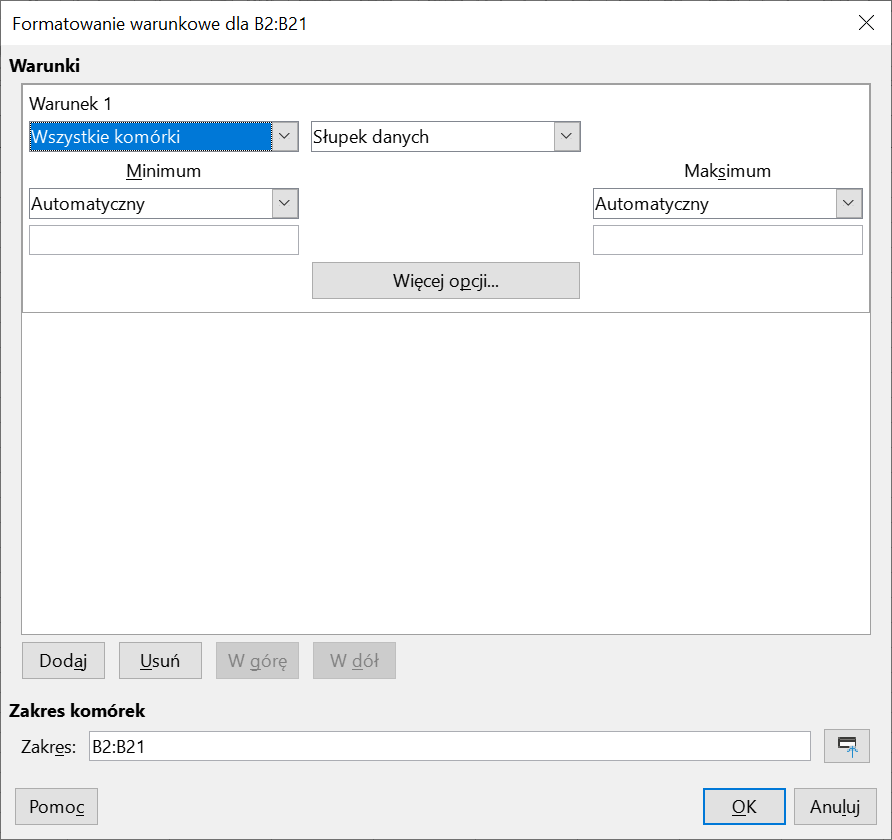Open the 'Wszystkie komórki' condition type dropdown
892x840 pixels.
[164, 137]
